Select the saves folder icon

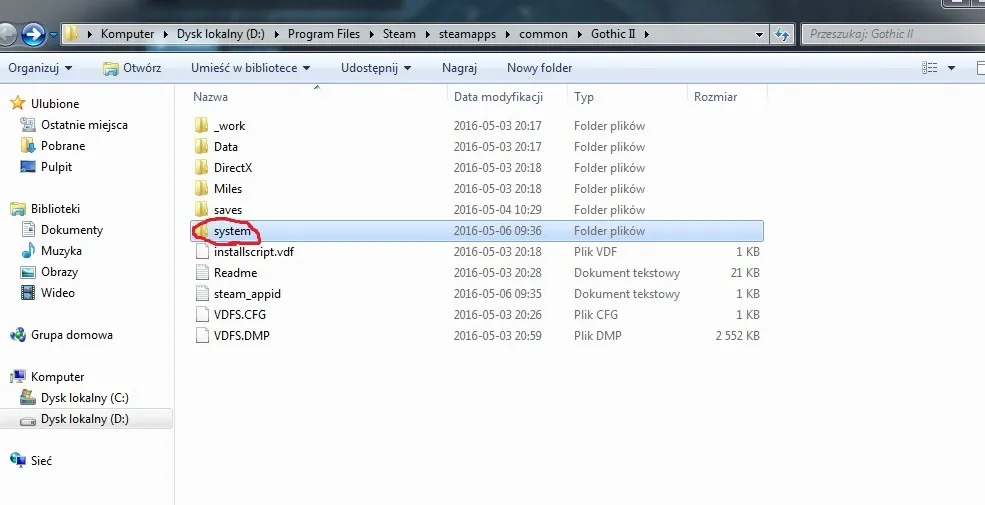pos(202,210)
